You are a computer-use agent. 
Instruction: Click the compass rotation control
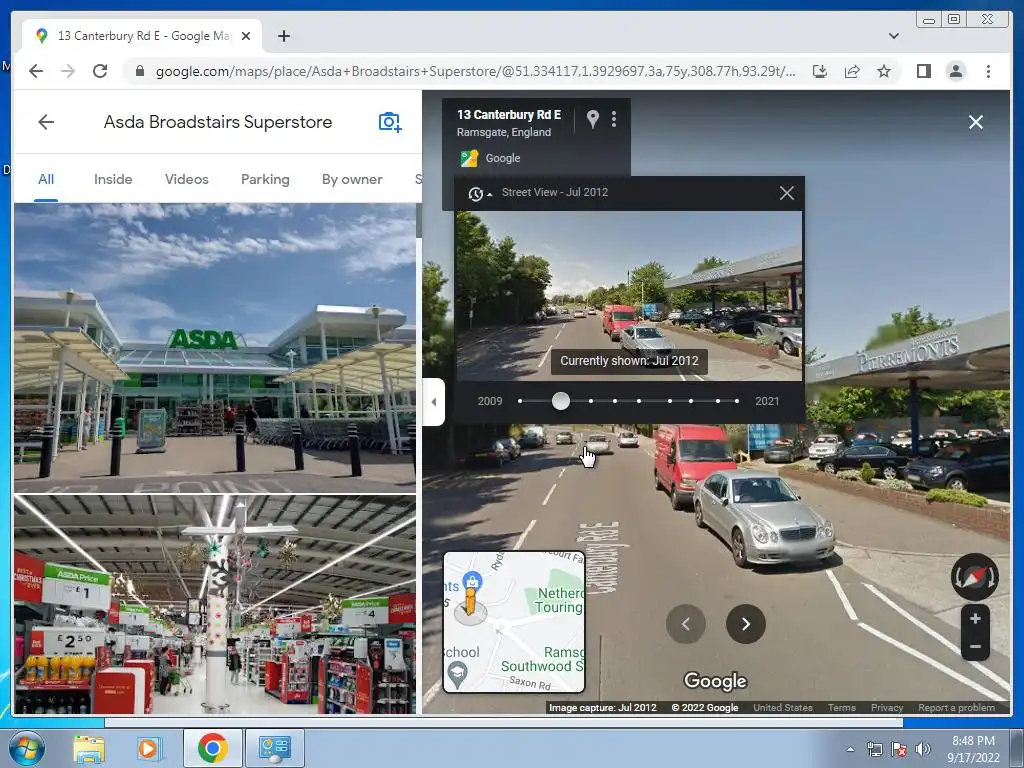pos(975,577)
